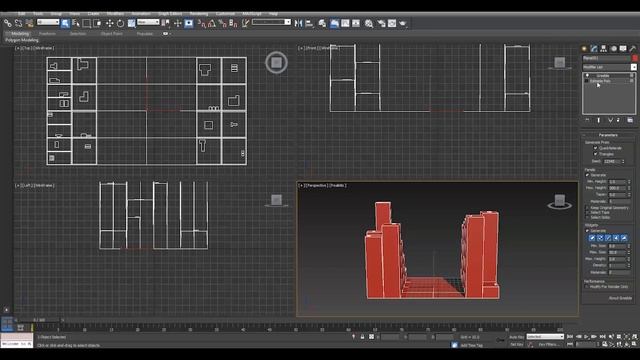Click the Seed value input field

(611, 162)
